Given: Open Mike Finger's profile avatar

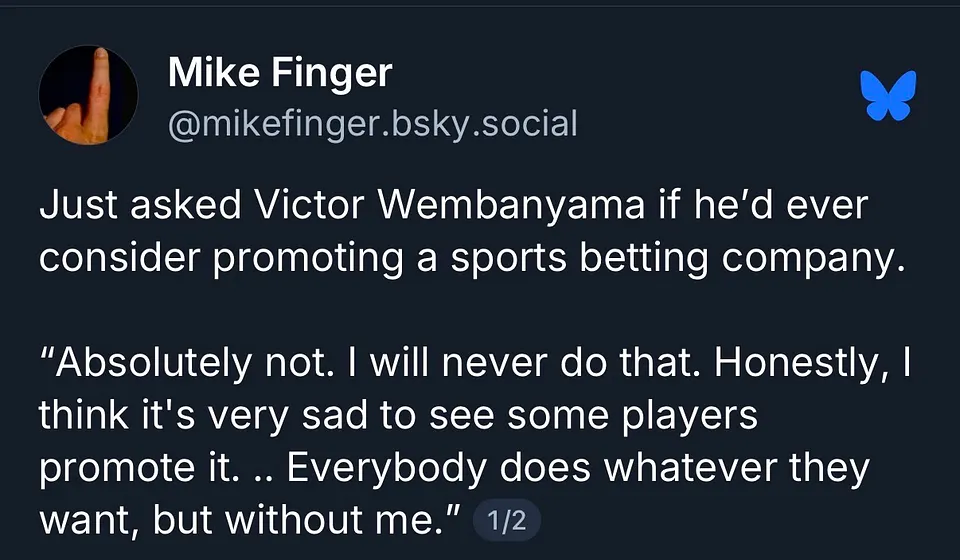Looking at the screenshot, I should (88, 95).
